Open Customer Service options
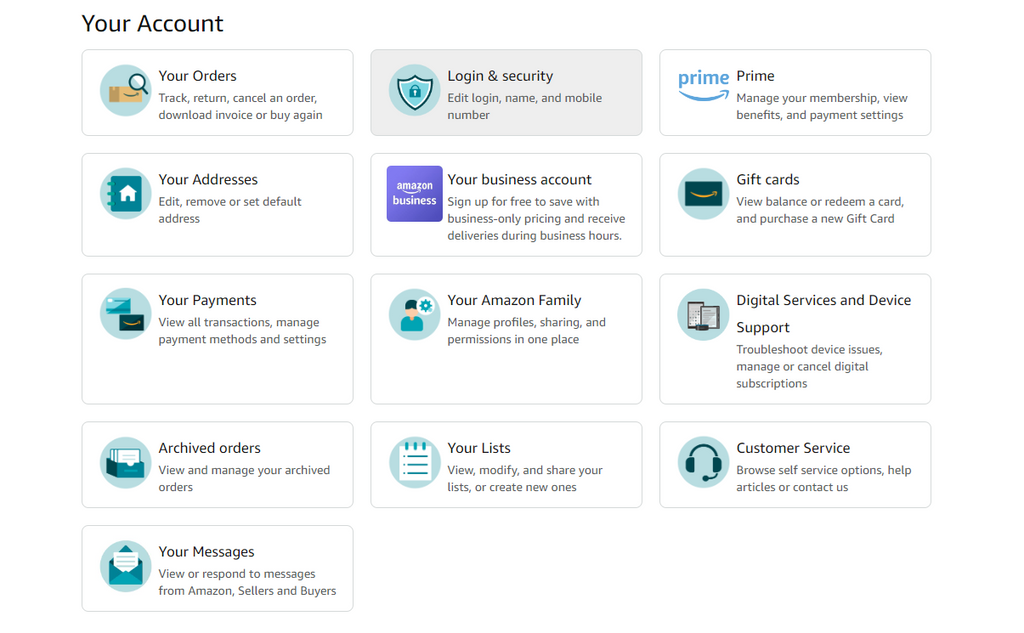This screenshot has height=633, width=1024. [795, 465]
